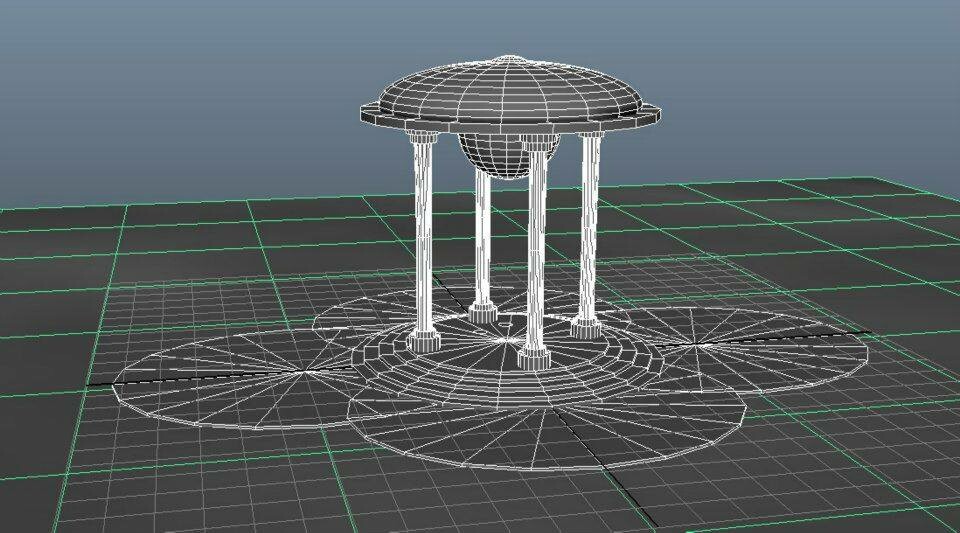
Task: Select the far-right pillar shaft
Action: pos(589,228)
